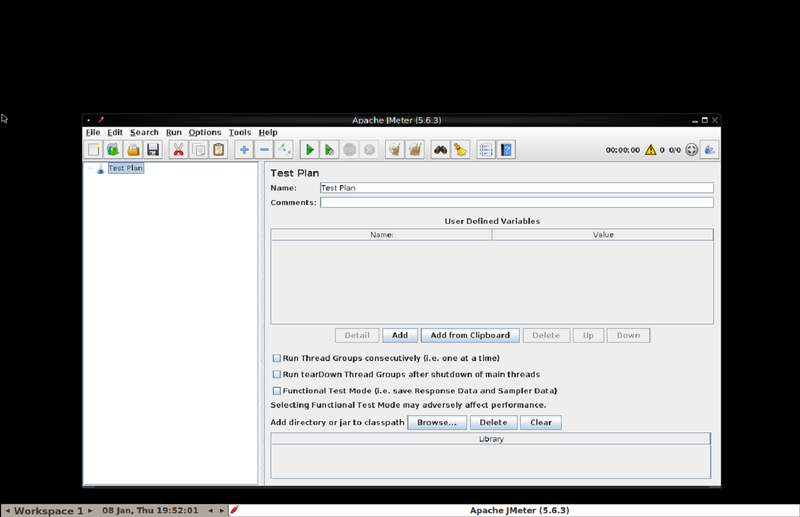
Task: Click the New test plan icon
Action: point(93,150)
